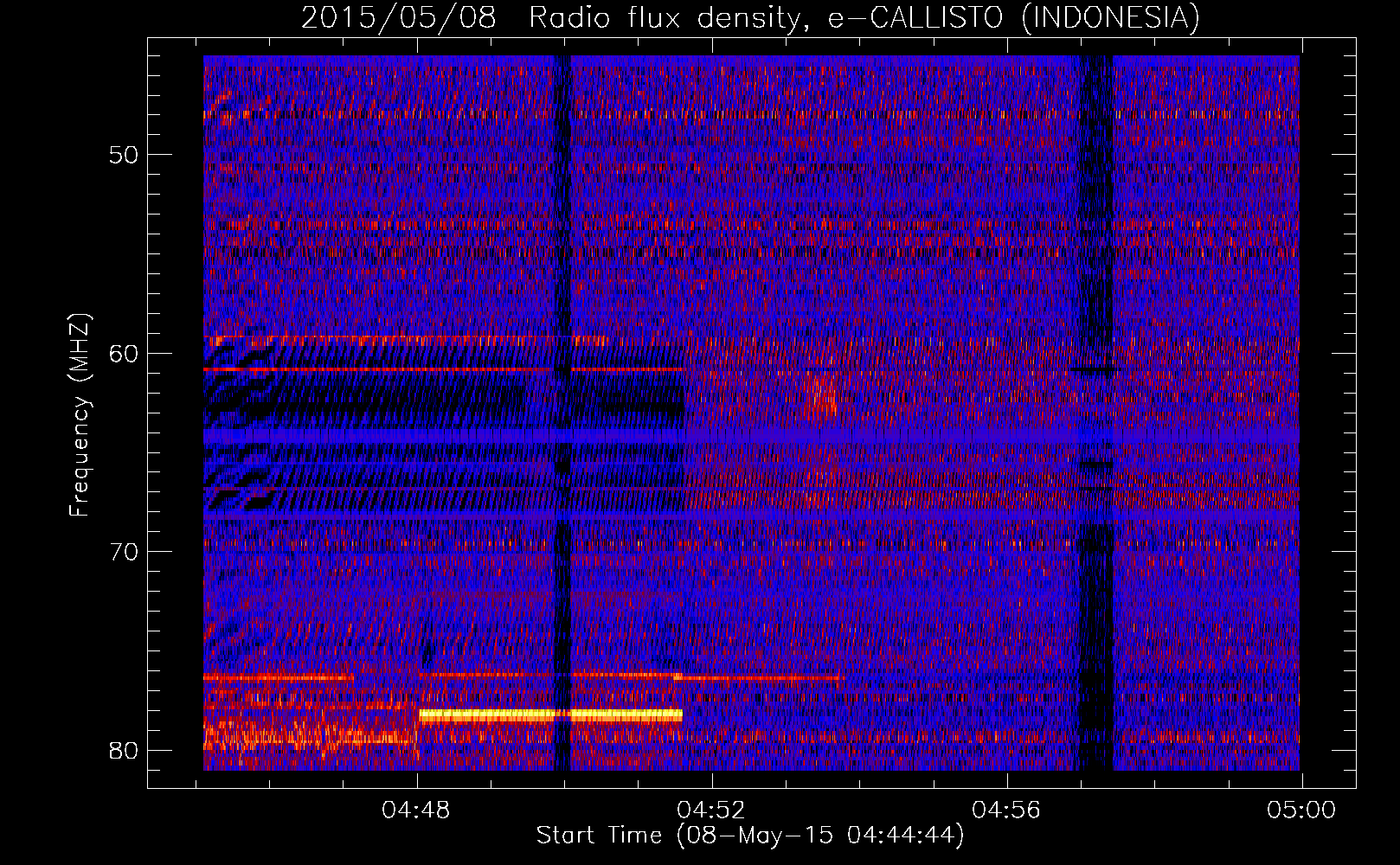Click the time tick label "05:00"
Screen dimensions: 1400x865
[x=1301, y=810]
